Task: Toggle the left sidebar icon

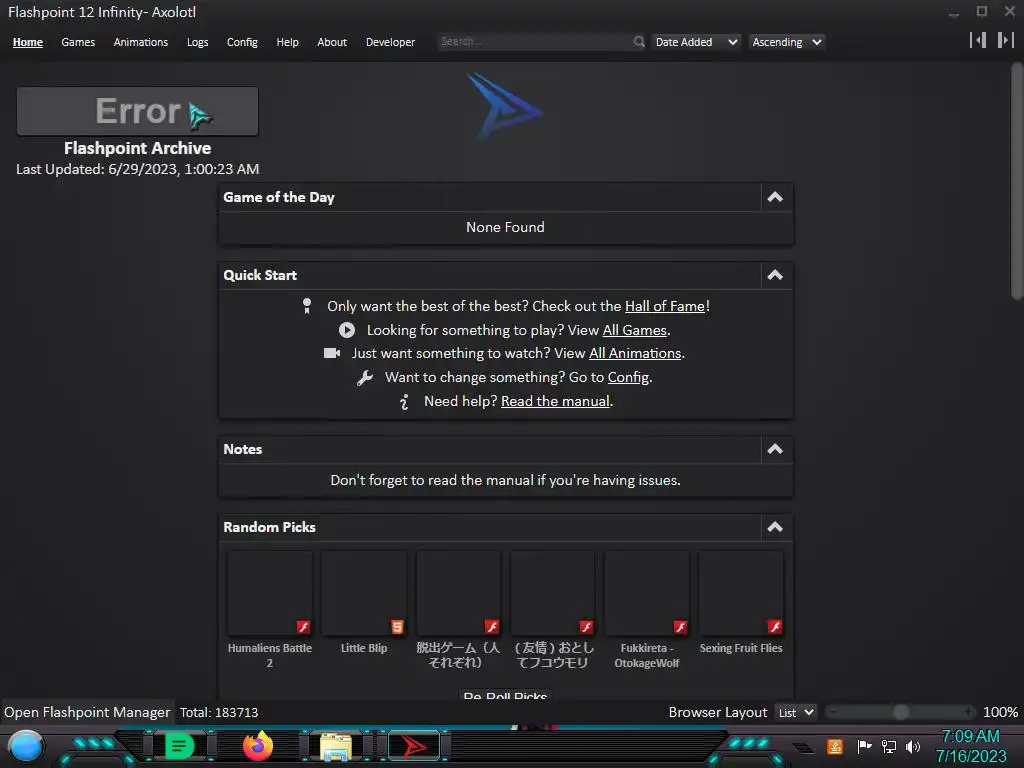Action: coord(978,40)
